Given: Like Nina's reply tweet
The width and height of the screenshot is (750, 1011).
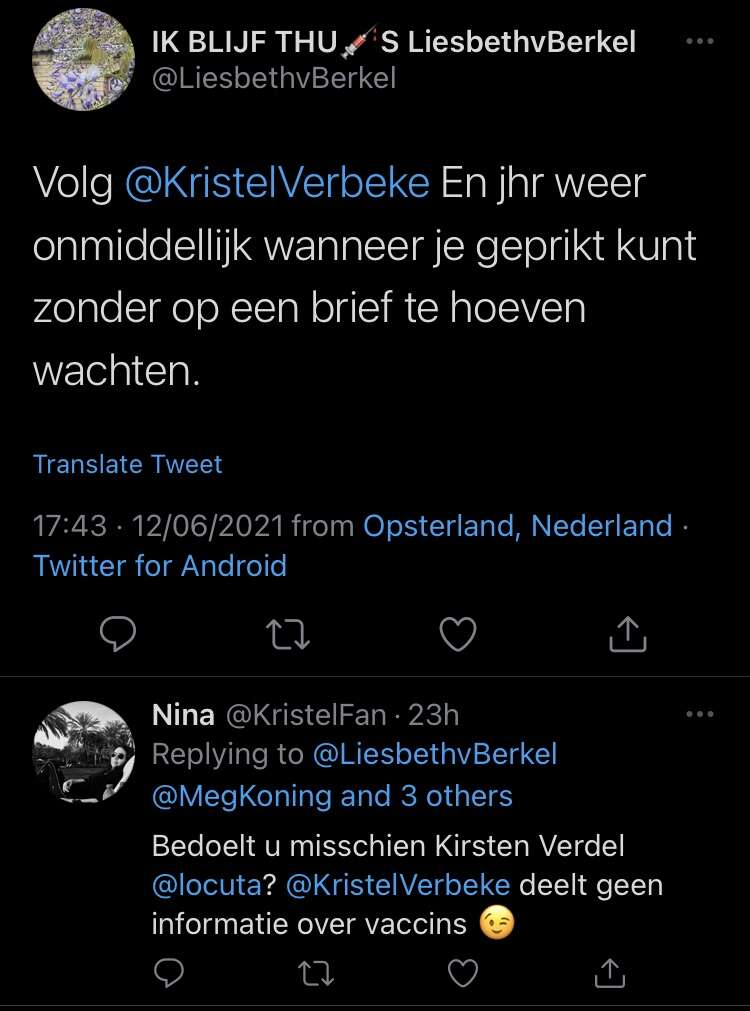Looking at the screenshot, I should coord(462,972).
